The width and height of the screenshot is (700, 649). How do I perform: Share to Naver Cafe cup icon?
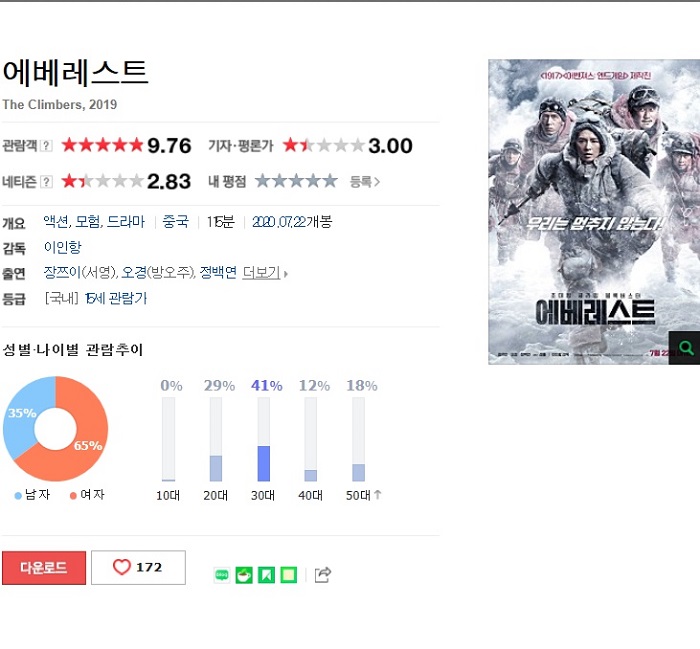(x=244, y=575)
